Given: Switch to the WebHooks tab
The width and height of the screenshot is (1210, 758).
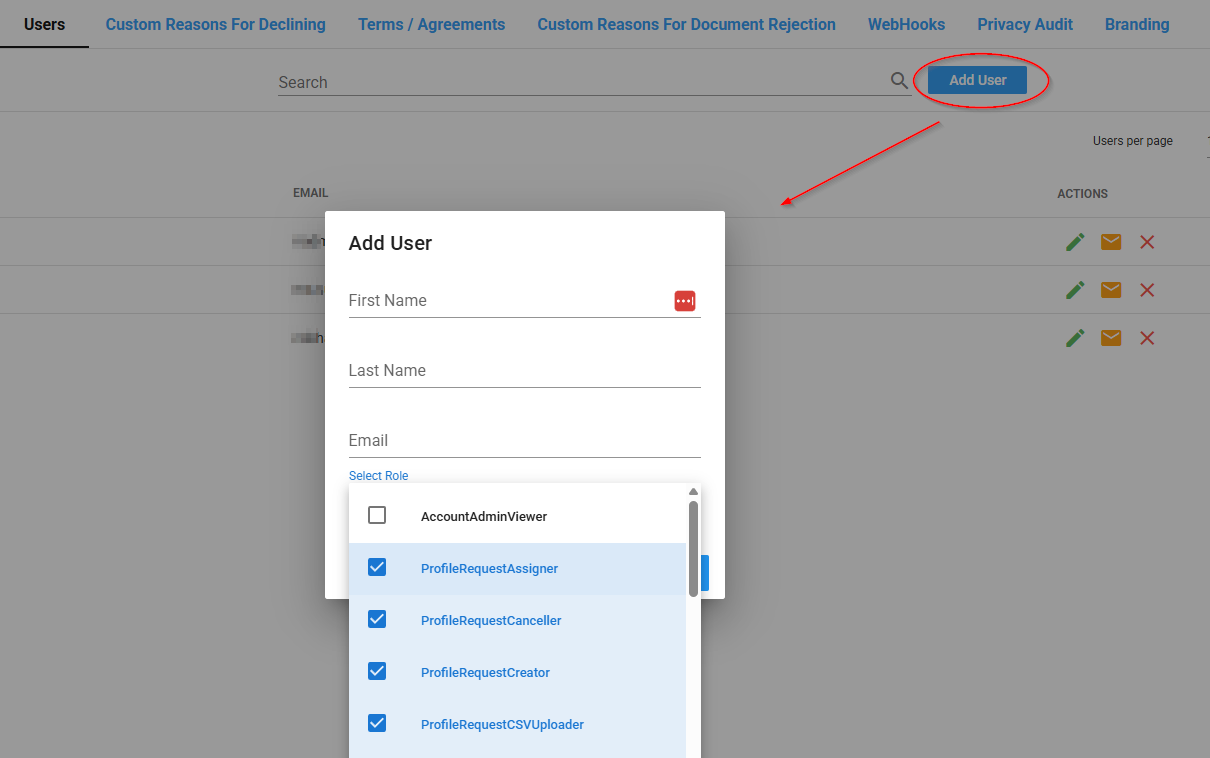Looking at the screenshot, I should click(x=906, y=24).
